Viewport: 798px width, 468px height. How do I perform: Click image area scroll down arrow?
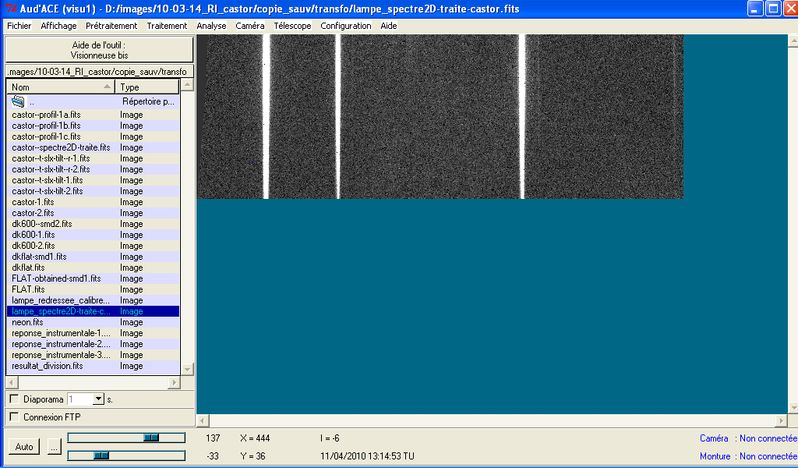click(x=793, y=408)
